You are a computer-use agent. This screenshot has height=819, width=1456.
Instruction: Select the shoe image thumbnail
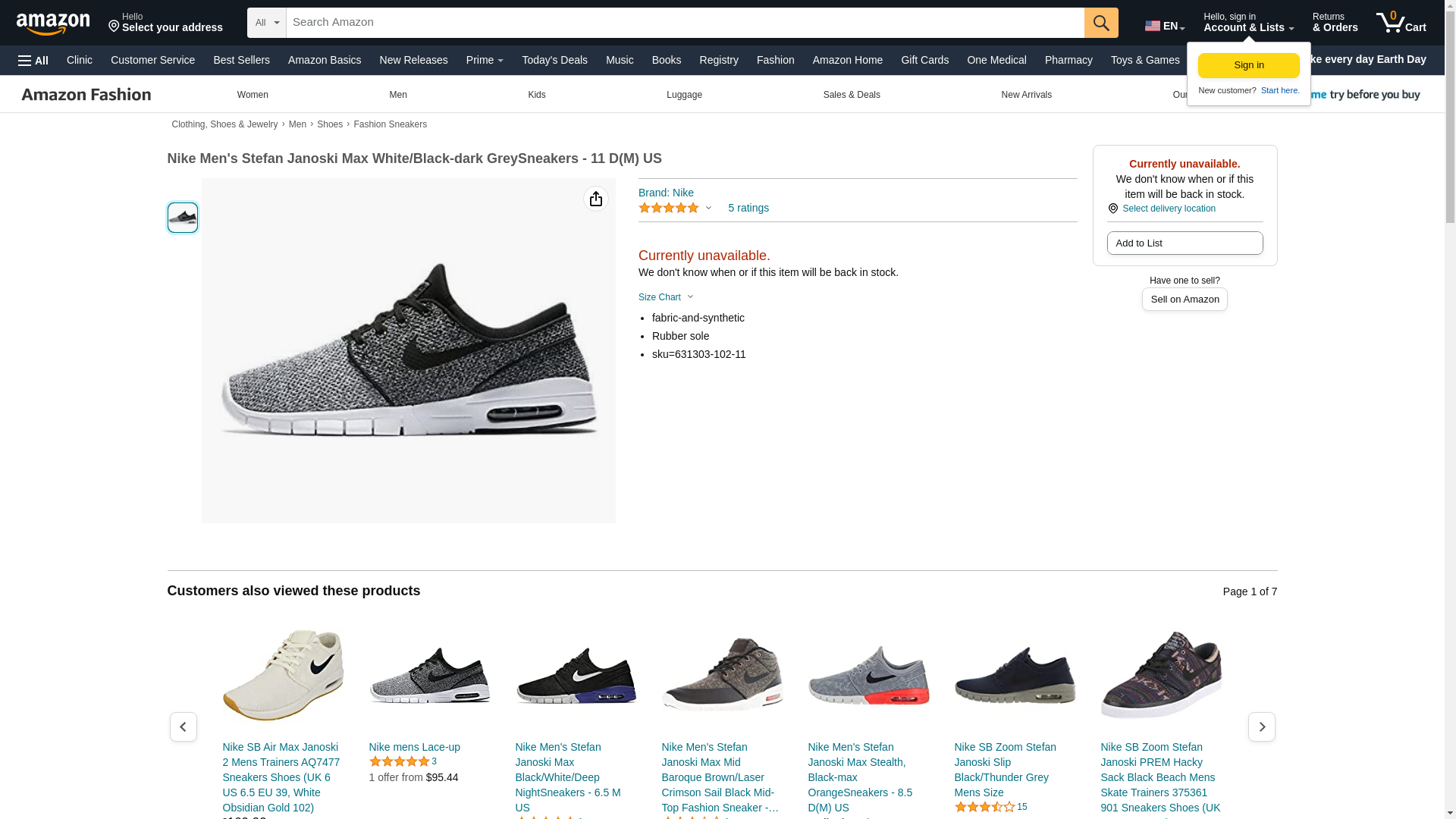[183, 218]
